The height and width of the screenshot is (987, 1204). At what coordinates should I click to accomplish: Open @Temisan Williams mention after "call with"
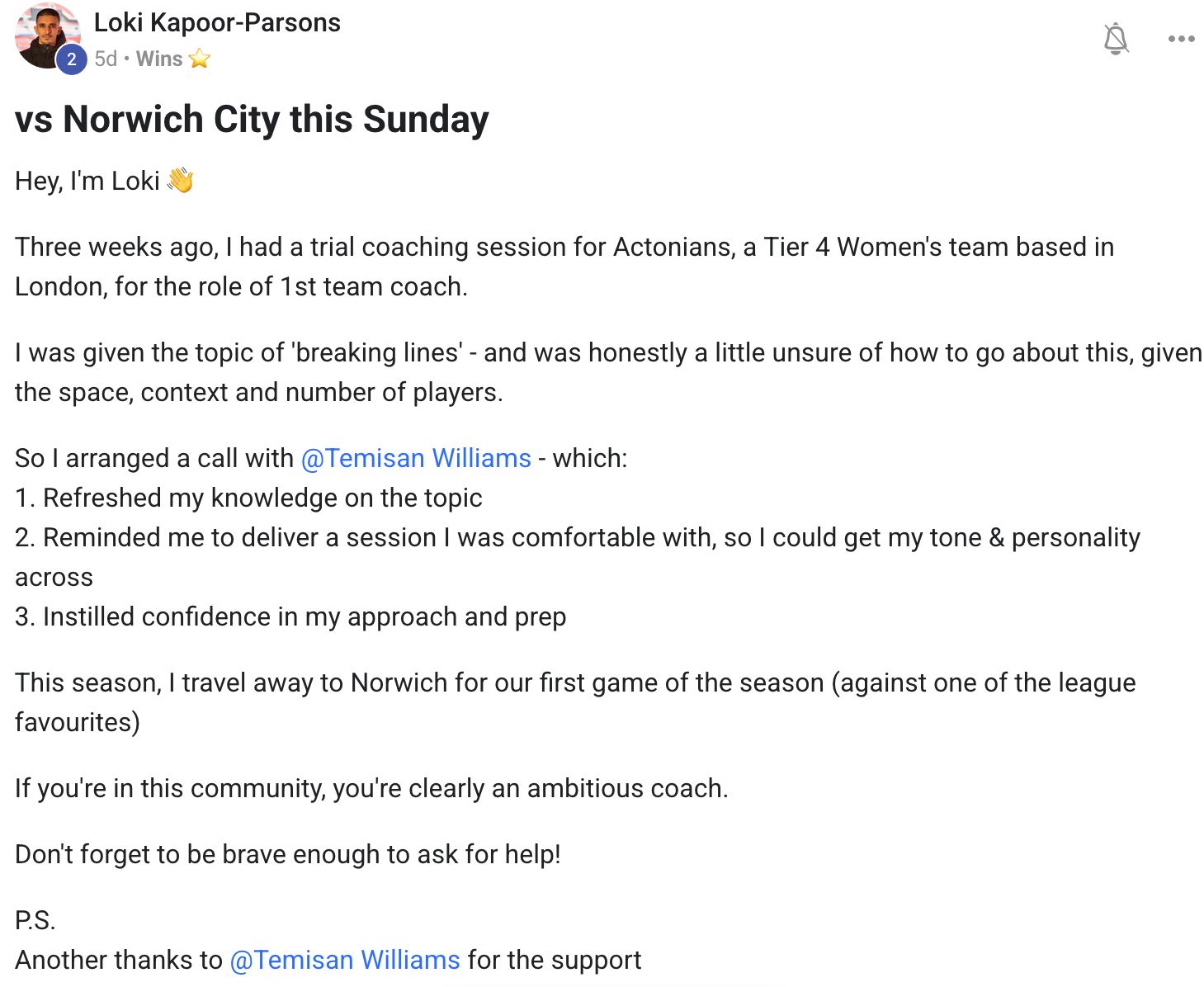click(x=416, y=458)
